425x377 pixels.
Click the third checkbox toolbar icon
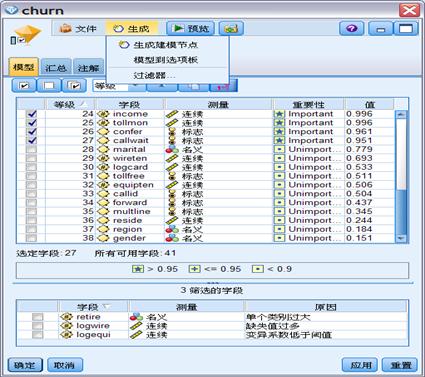75,86
